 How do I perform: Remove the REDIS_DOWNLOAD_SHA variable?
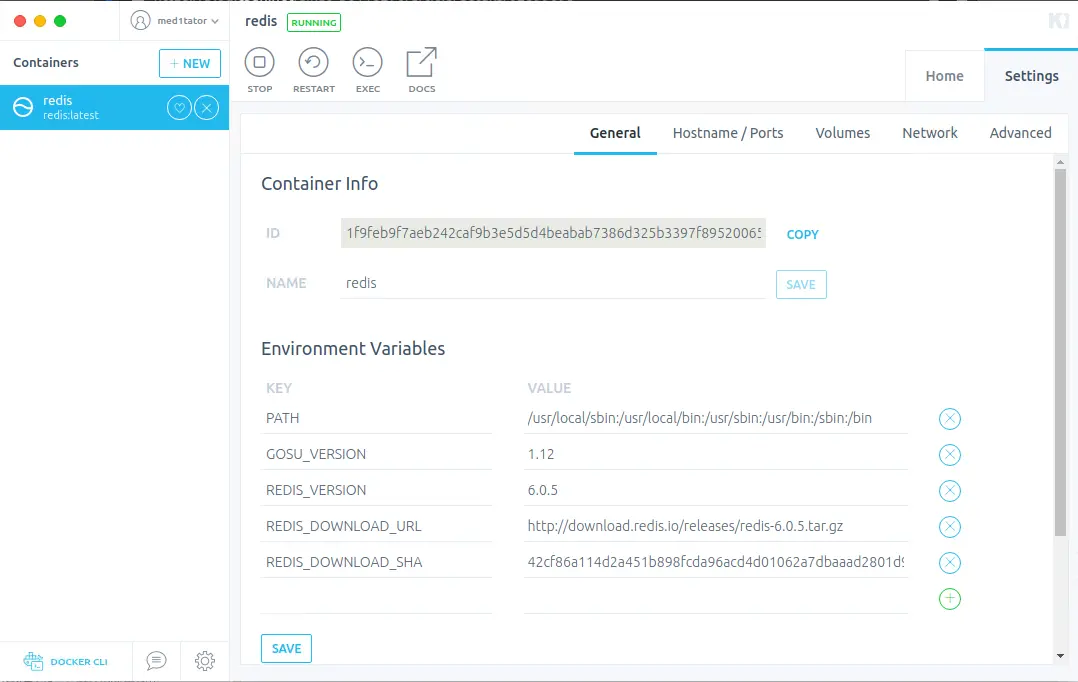(x=949, y=562)
